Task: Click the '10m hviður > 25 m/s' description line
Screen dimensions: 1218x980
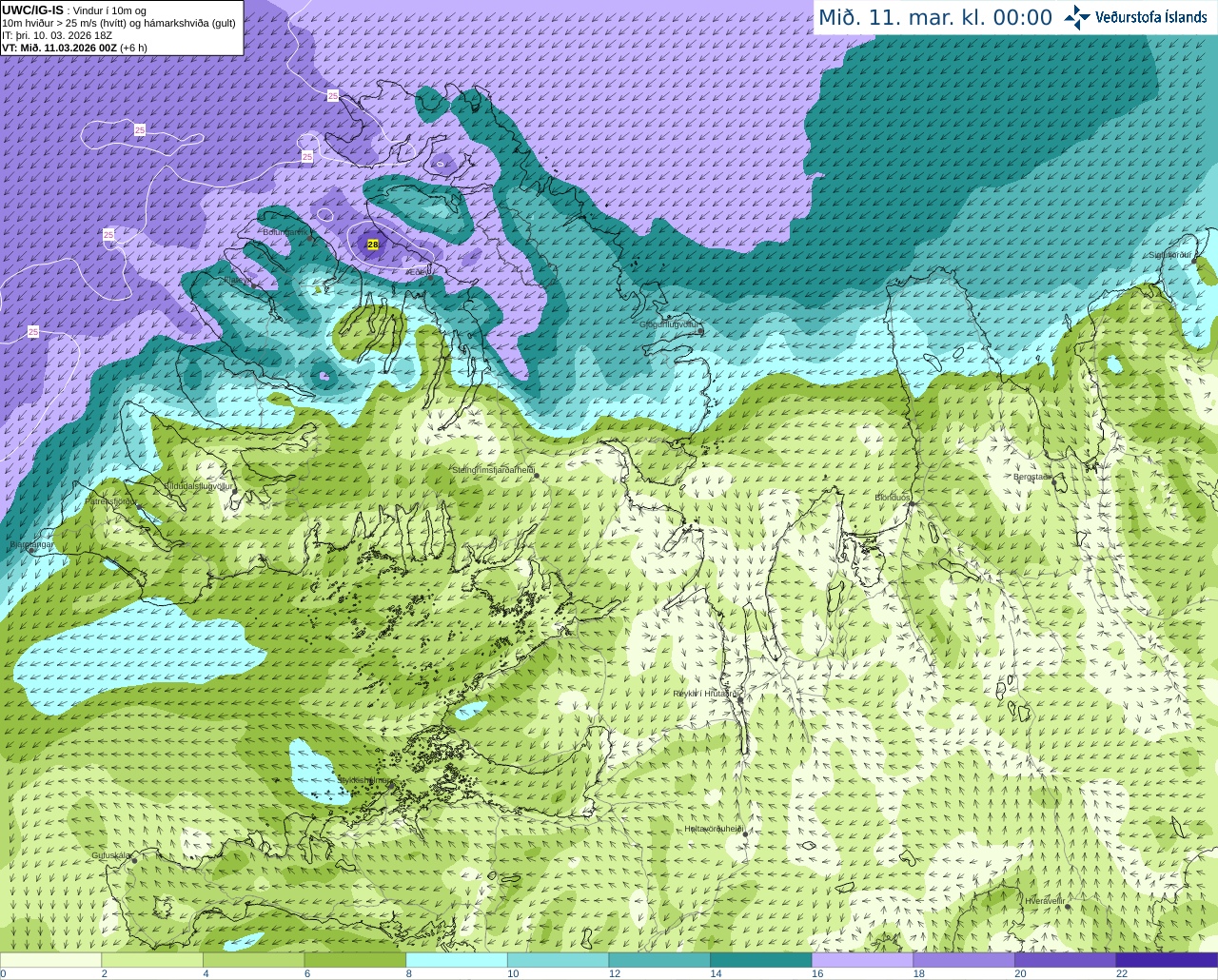Action: click(x=119, y=23)
